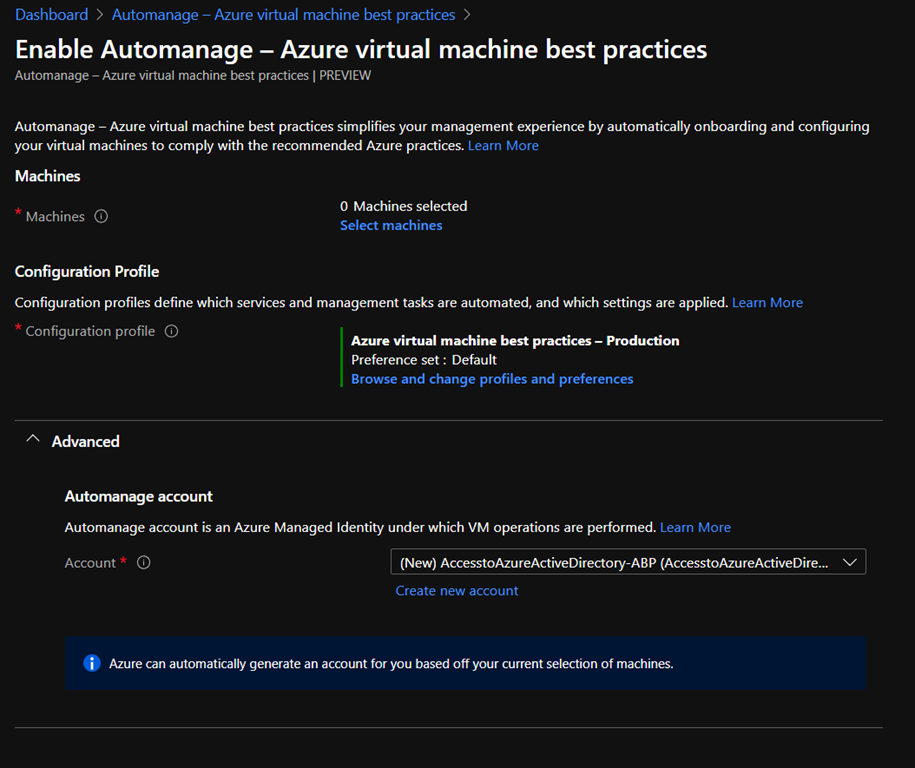This screenshot has height=768, width=915.
Task: Click the info icon beside Configuration profile
Action: click(x=171, y=331)
